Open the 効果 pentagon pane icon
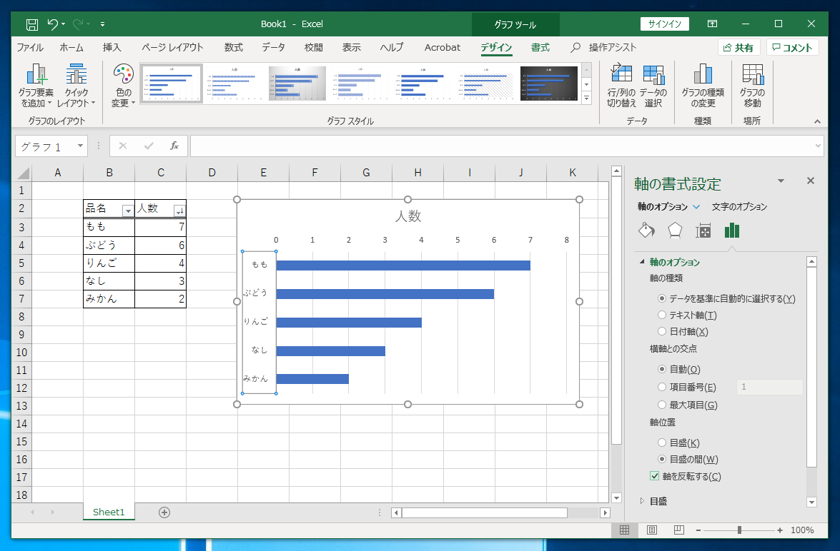Screen dimensions: 840x551 [675, 231]
